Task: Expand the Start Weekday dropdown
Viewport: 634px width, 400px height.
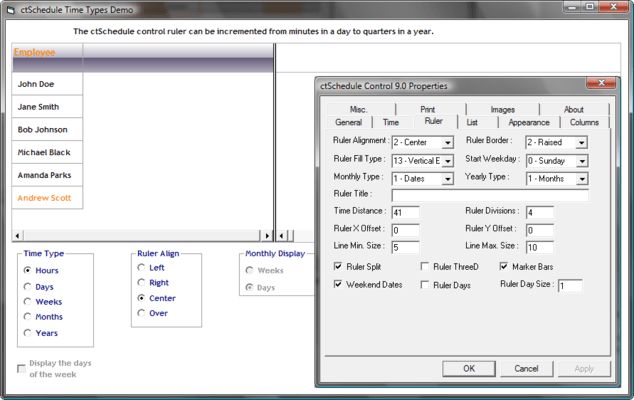Action: click(581, 161)
